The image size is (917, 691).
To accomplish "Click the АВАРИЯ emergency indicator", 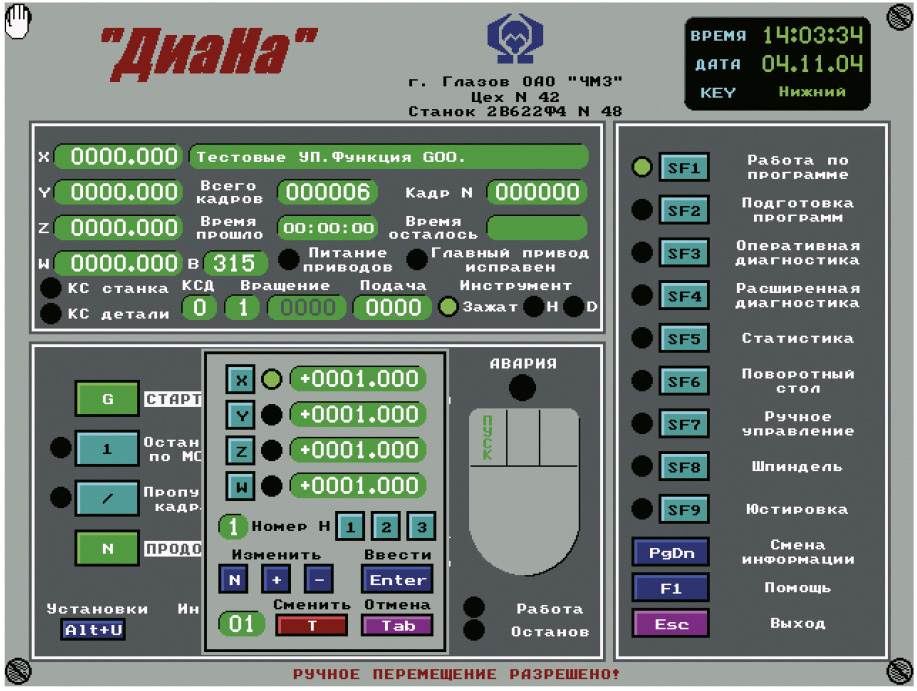I will coord(522,388).
